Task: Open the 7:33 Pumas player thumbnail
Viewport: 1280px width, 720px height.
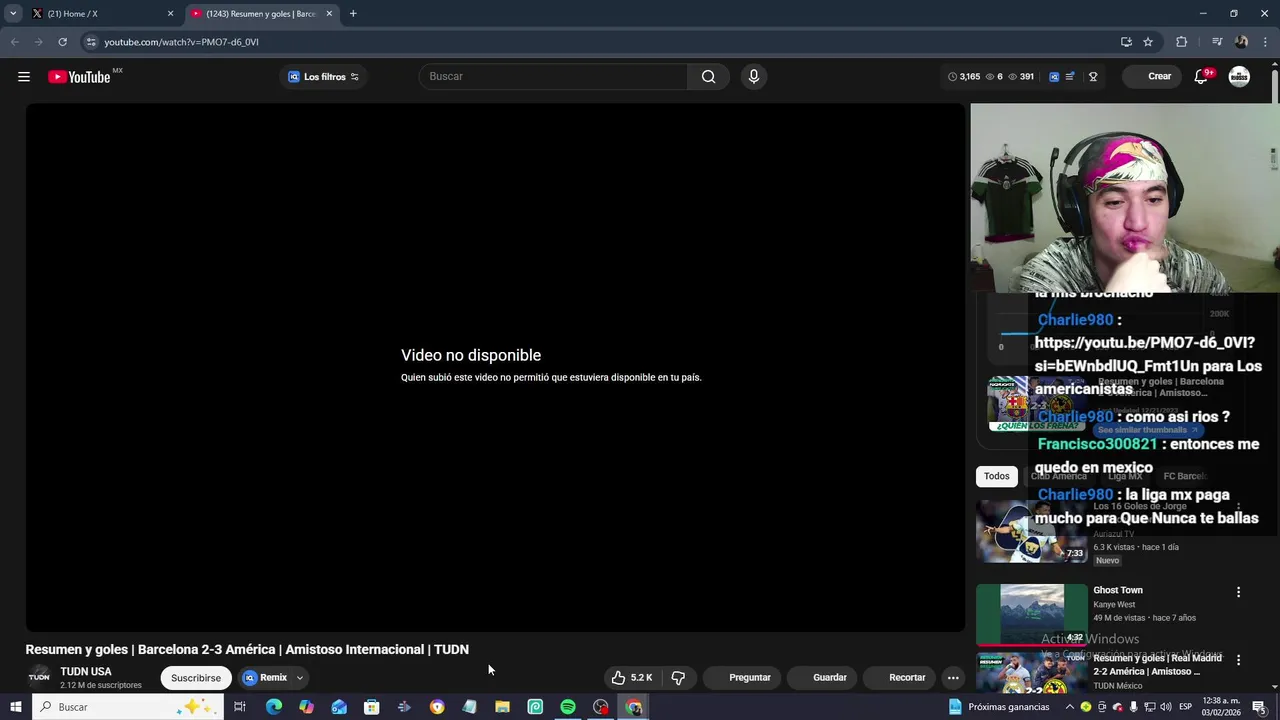Action: pos(1032,531)
